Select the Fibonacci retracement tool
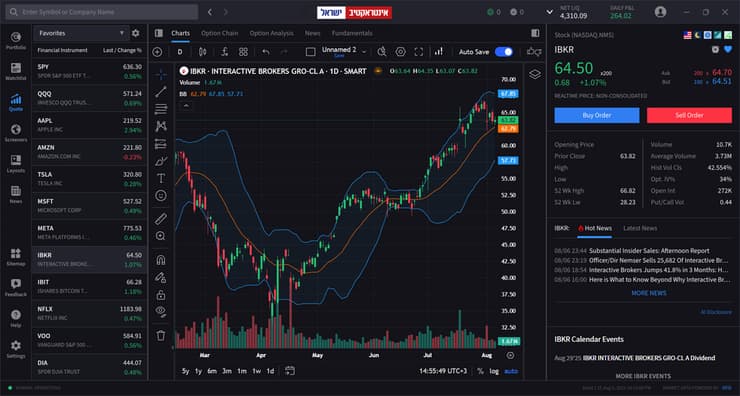This screenshot has width=740, height=396. 161,109
